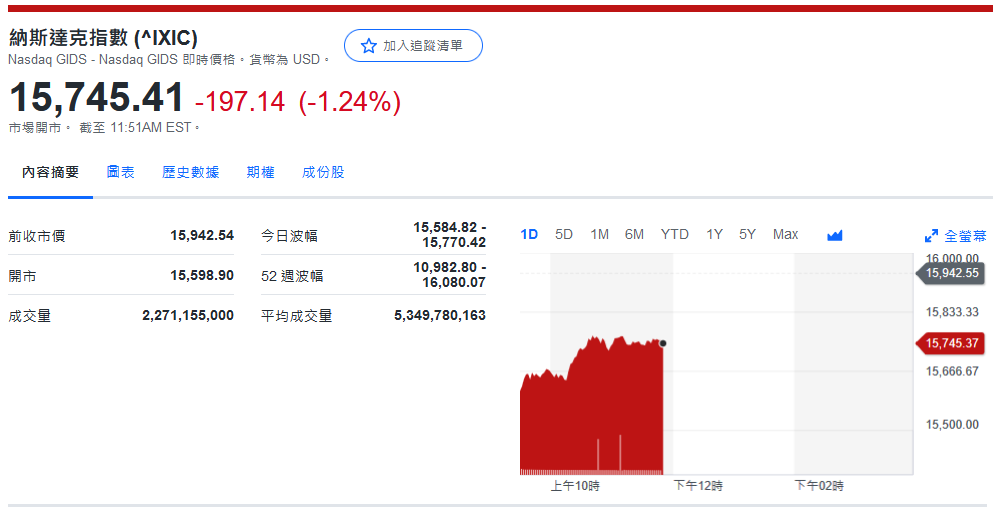This screenshot has width=993, height=512.
Task: Select the 5D chart range
Action: point(564,234)
